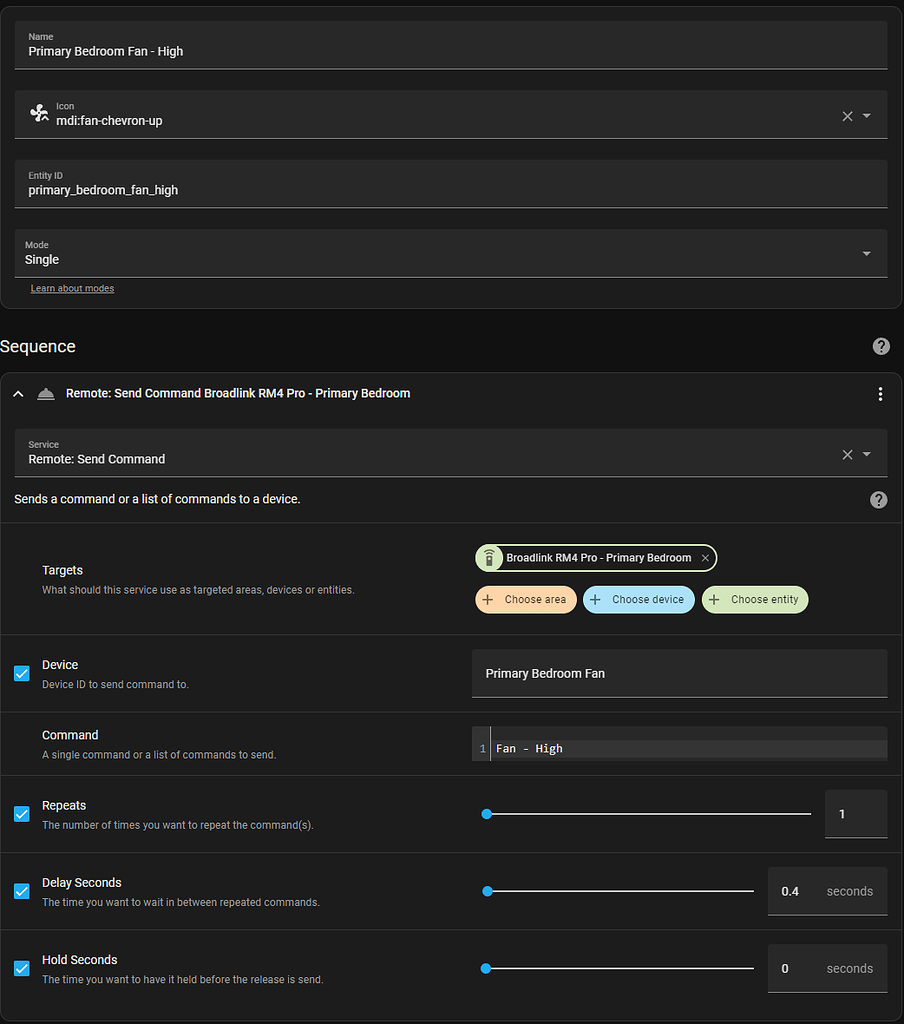Screen dimensions: 904x1024
Task: Open the action's three-dot overflow menu
Action: pos(880,394)
